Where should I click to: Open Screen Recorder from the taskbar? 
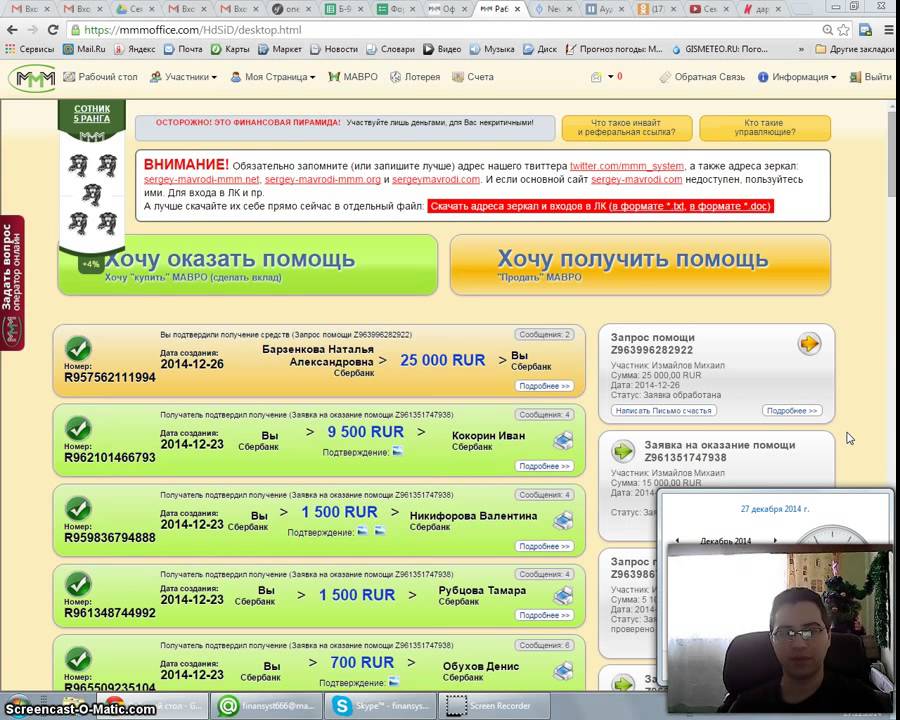click(494, 706)
